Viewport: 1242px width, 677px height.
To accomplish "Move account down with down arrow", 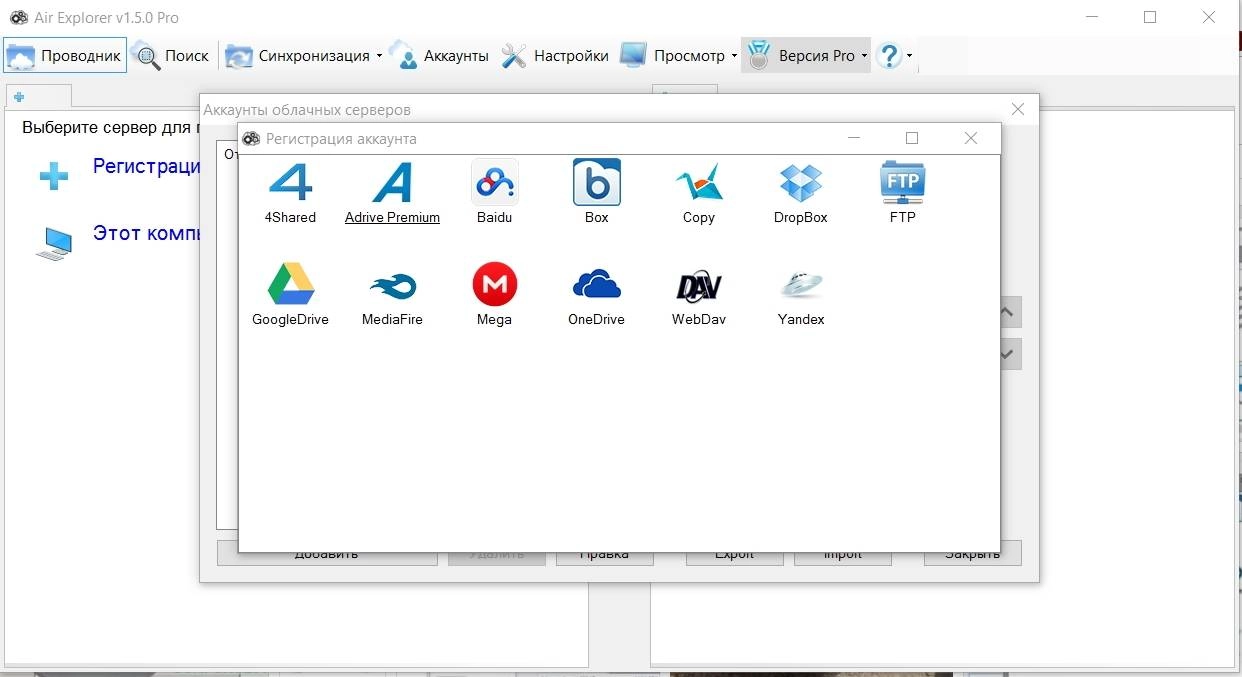I will click(x=1008, y=354).
